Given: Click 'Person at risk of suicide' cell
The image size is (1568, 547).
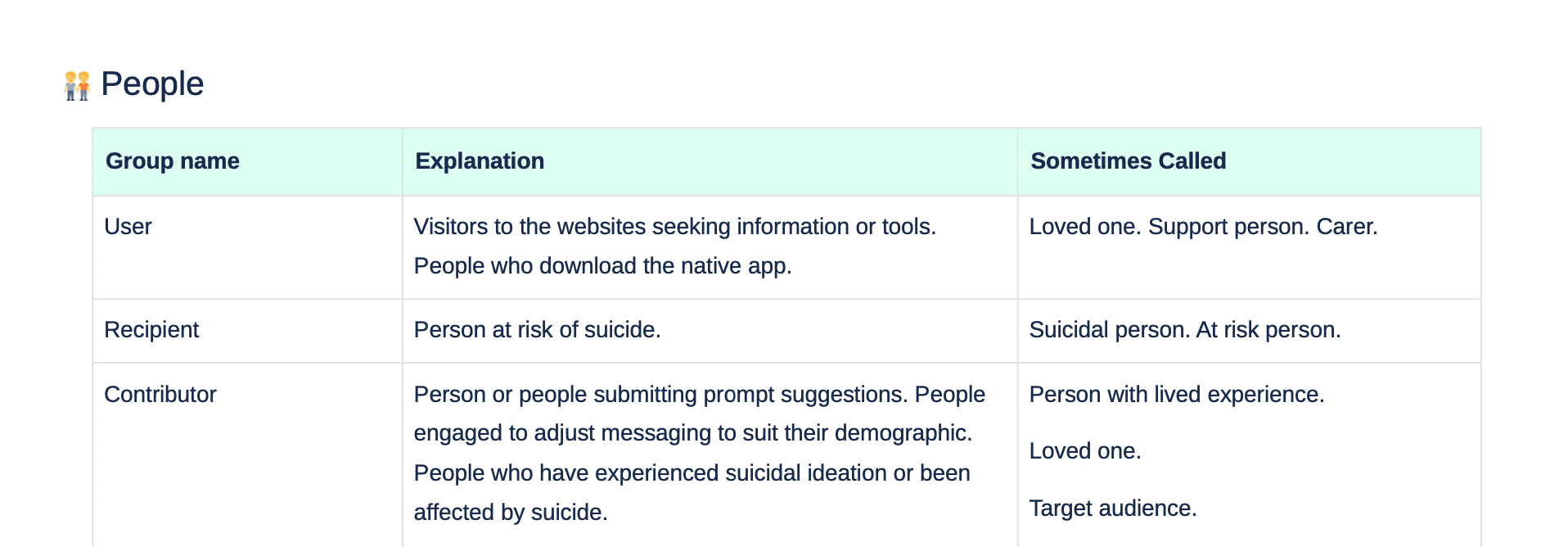Looking at the screenshot, I should tap(710, 331).
